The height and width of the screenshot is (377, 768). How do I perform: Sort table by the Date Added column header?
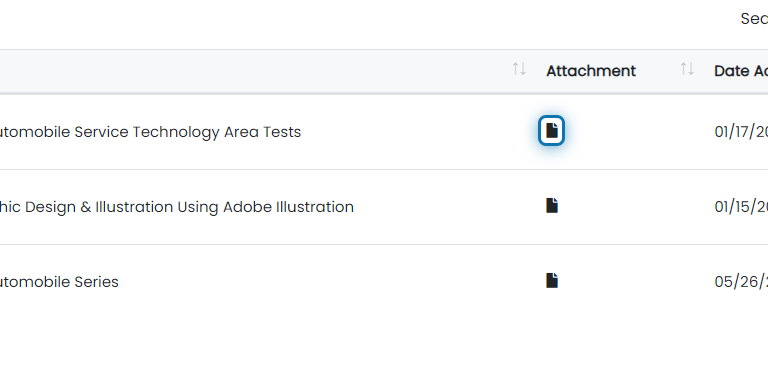(x=741, y=71)
